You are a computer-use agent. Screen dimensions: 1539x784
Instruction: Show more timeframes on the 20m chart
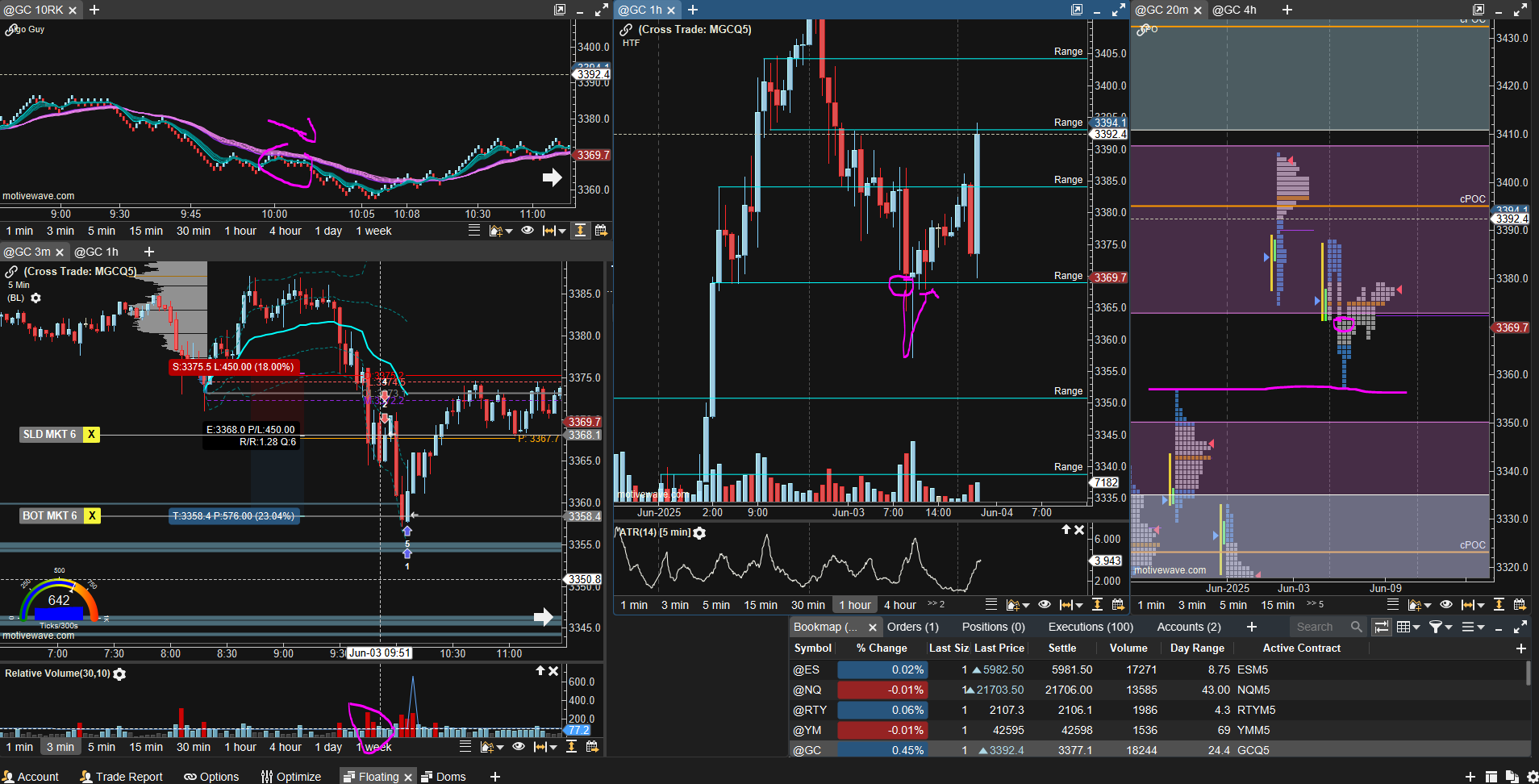(x=1316, y=604)
